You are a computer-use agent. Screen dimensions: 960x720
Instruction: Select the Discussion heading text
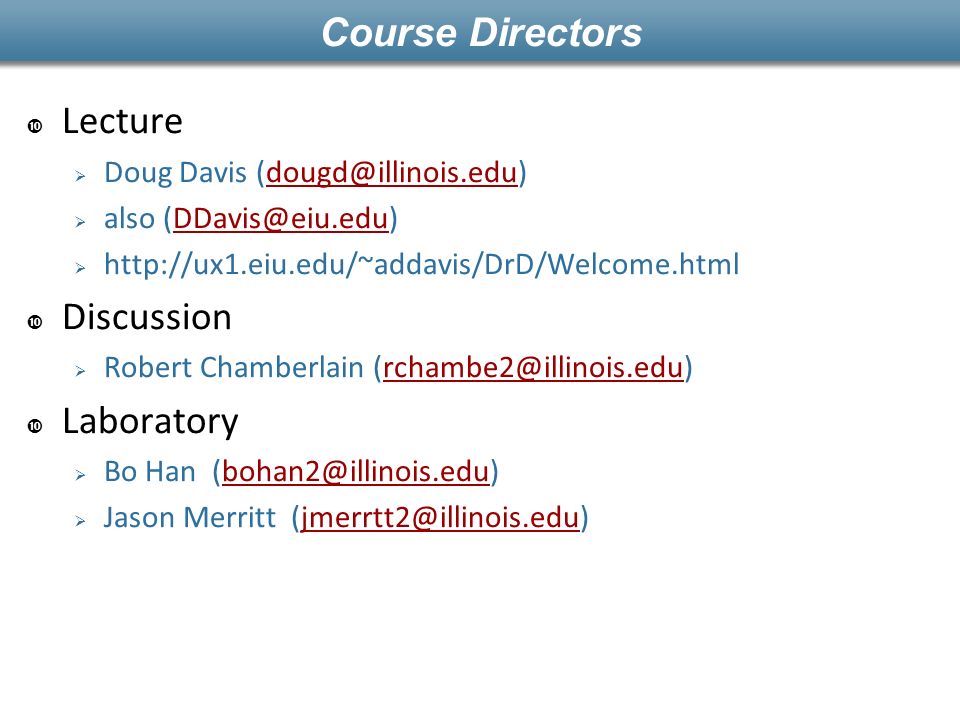coord(147,317)
